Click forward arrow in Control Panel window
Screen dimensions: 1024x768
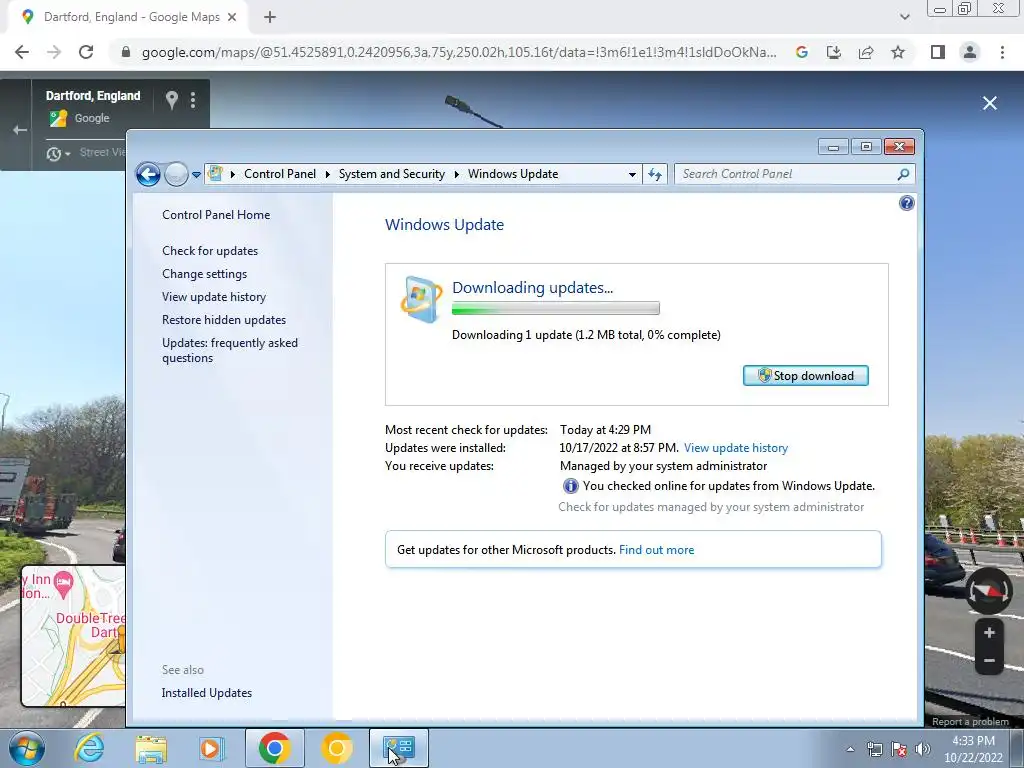pos(176,174)
